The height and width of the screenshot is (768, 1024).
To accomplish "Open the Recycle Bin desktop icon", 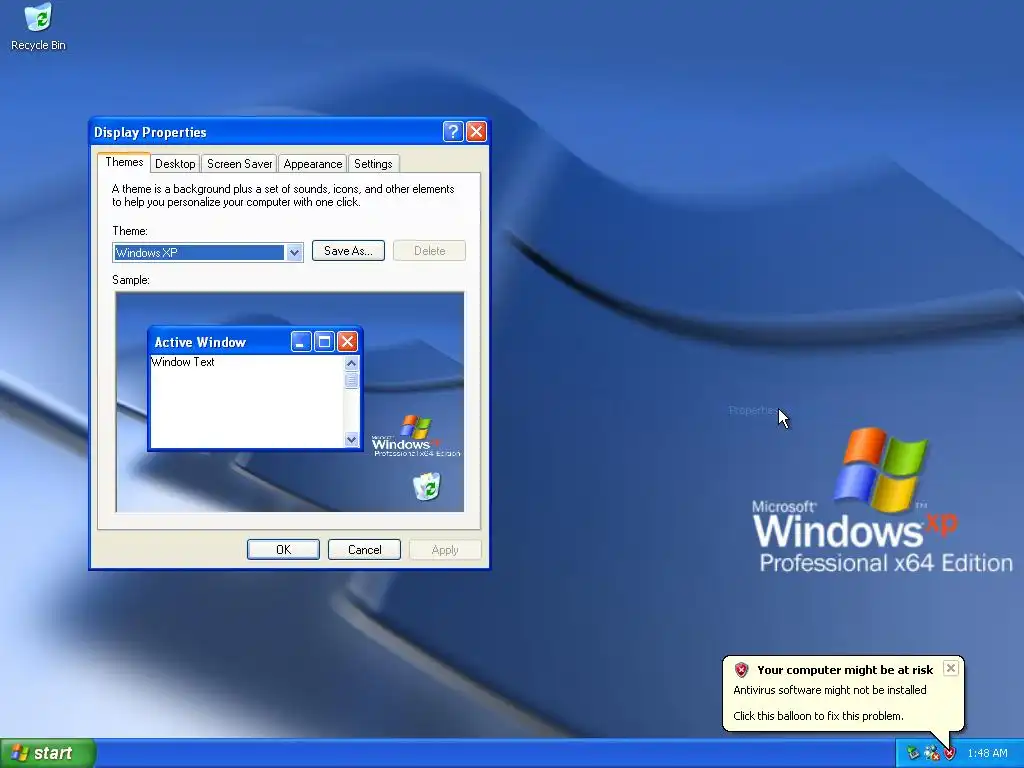I will click(39, 27).
